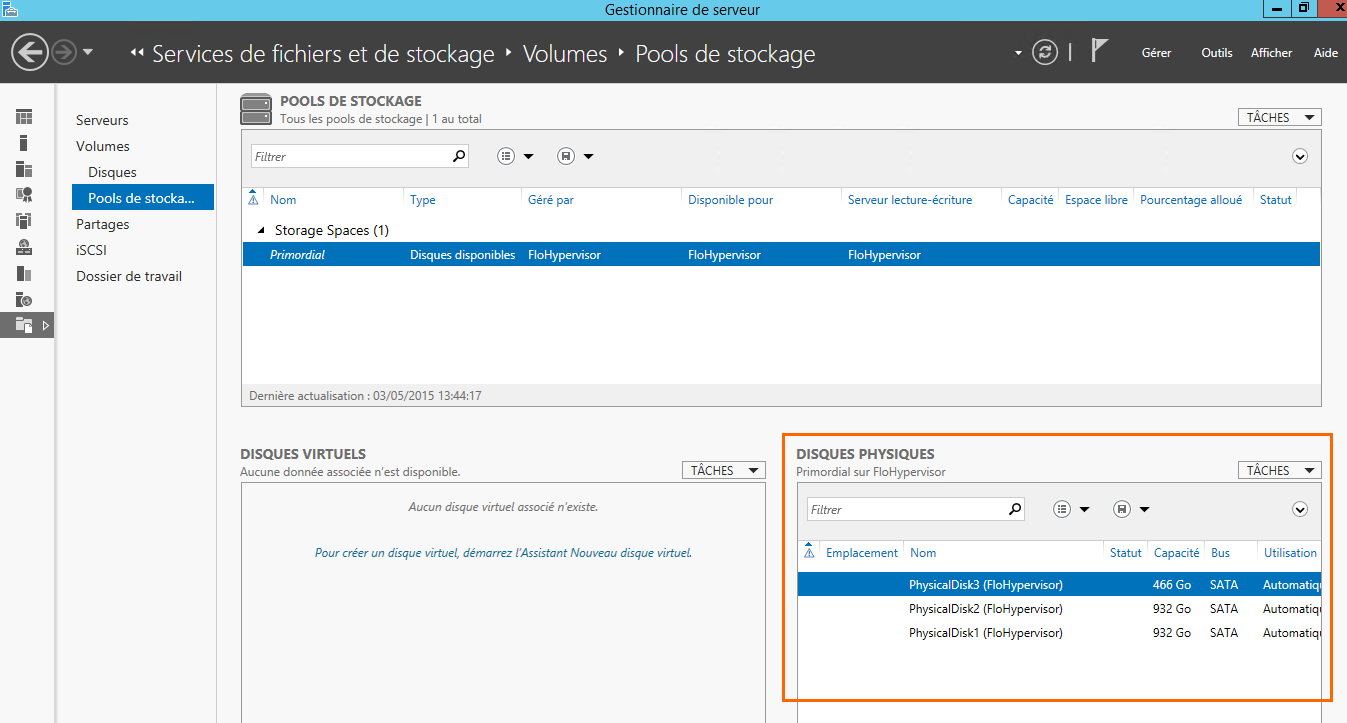Viewport: 1347px width, 723px height.
Task: Expand the physical disks filter chevron
Action: point(1300,510)
